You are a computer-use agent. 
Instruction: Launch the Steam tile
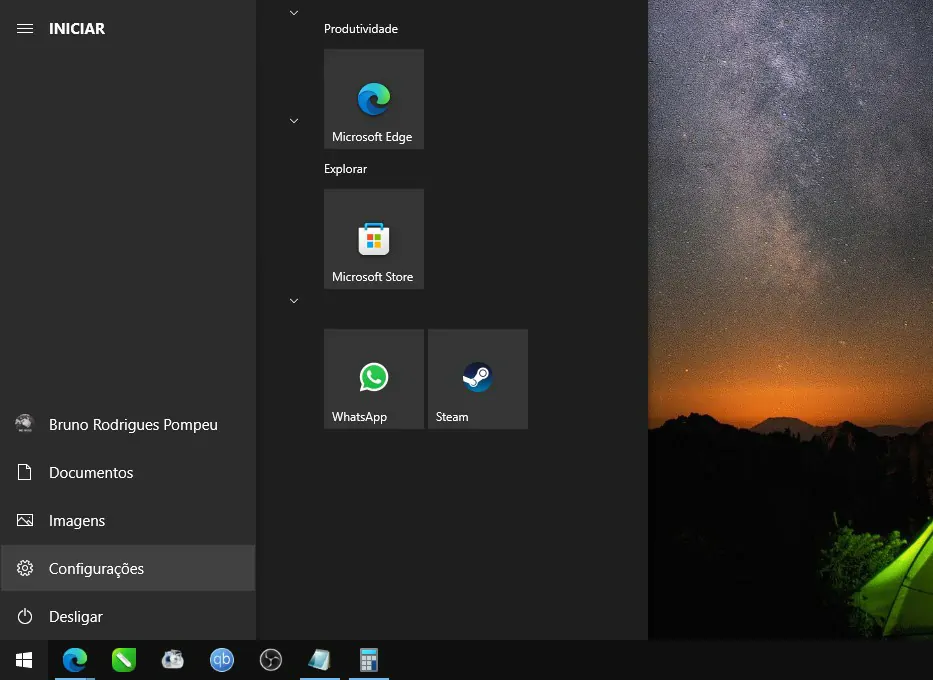click(x=478, y=379)
